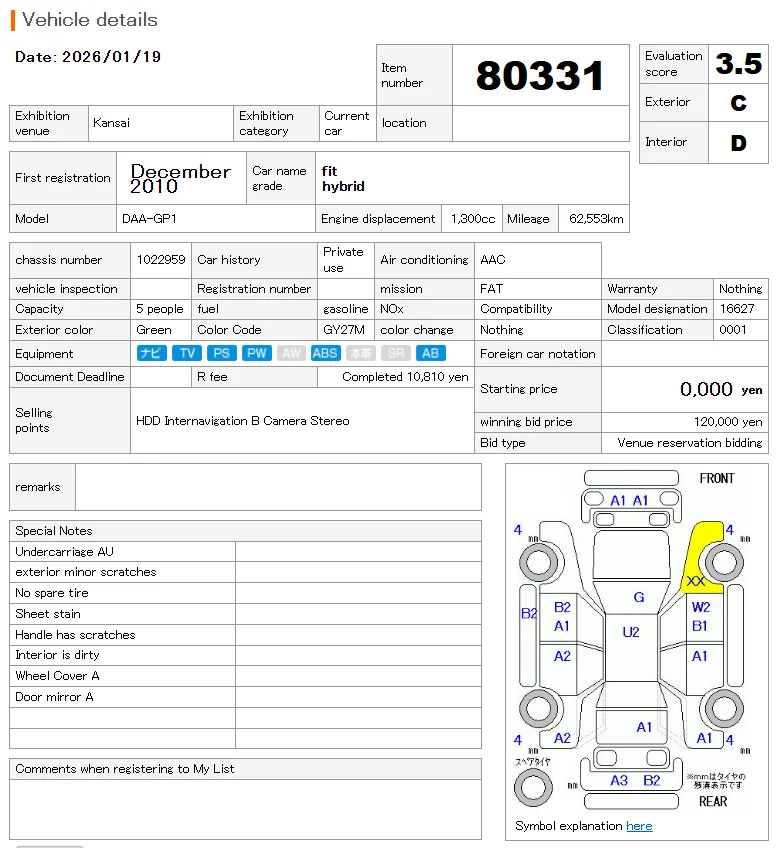The width and height of the screenshot is (776, 848).
Task: Click the Interior grade D
Action: point(738,143)
